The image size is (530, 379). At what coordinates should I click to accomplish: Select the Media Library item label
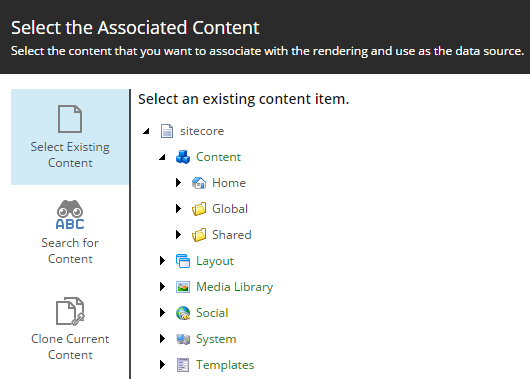click(x=235, y=287)
